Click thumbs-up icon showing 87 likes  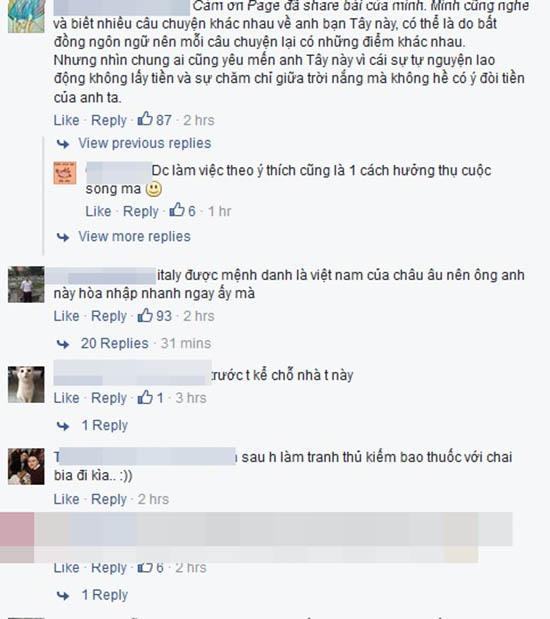tap(145, 119)
